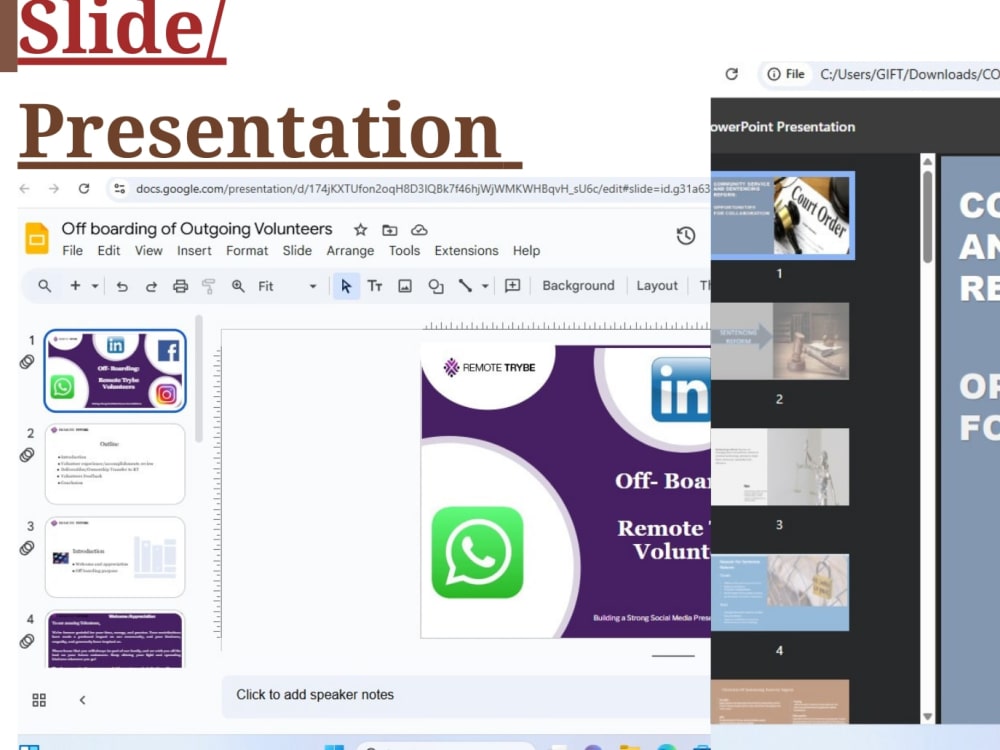The width and height of the screenshot is (1000, 750).
Task: Expand the line tool options arrow
Action: coord(485,286)
